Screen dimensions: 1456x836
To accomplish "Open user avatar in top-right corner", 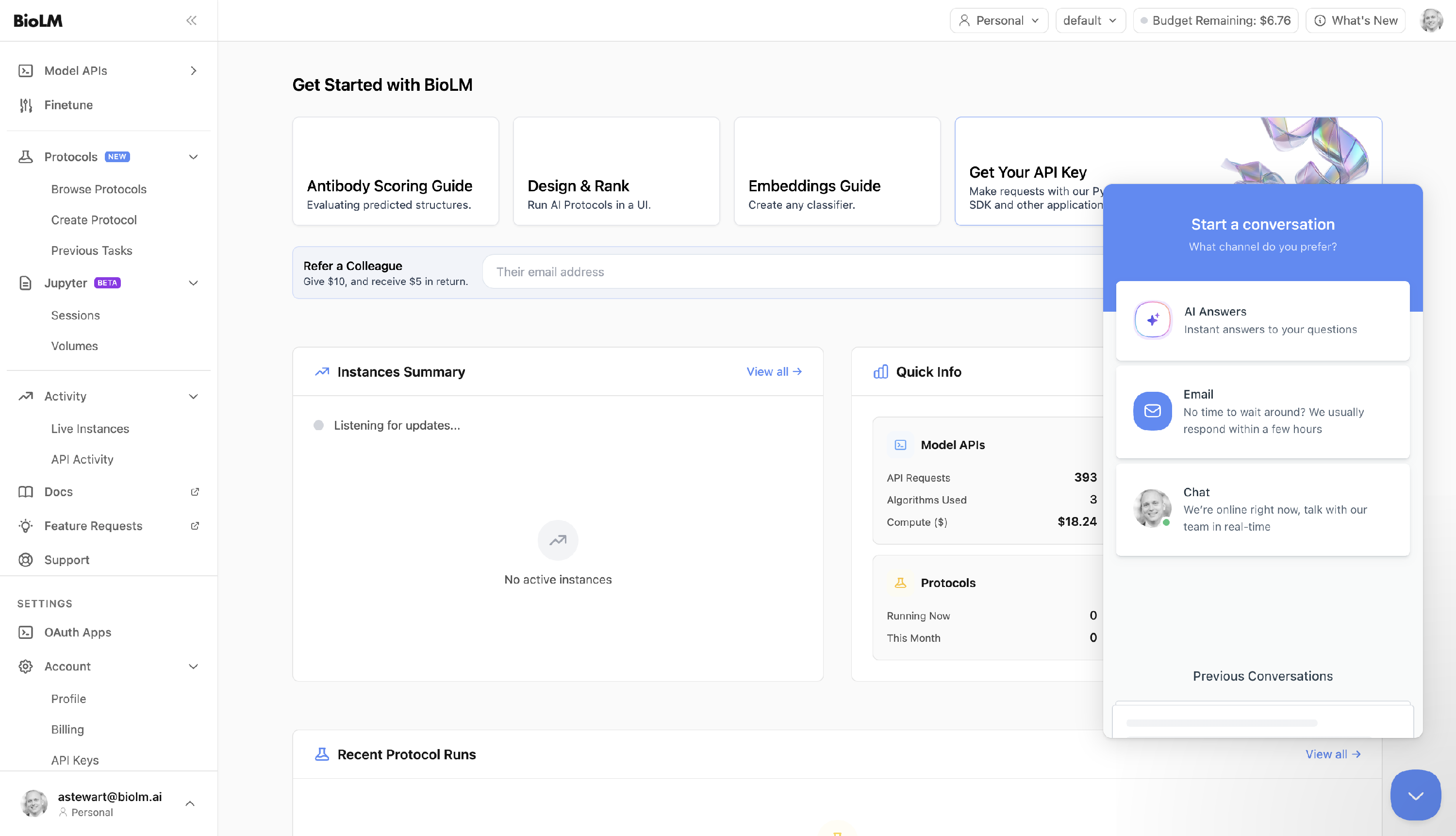I will [1431, 21].
